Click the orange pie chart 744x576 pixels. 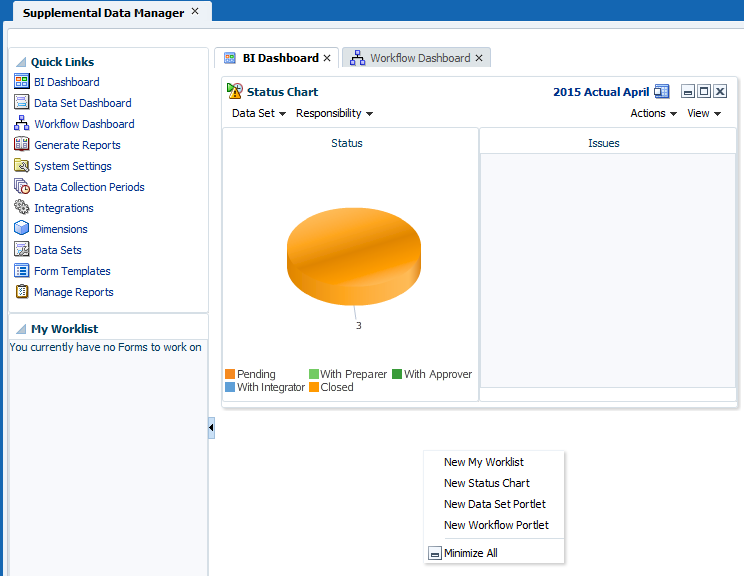[x=354, y=256]
